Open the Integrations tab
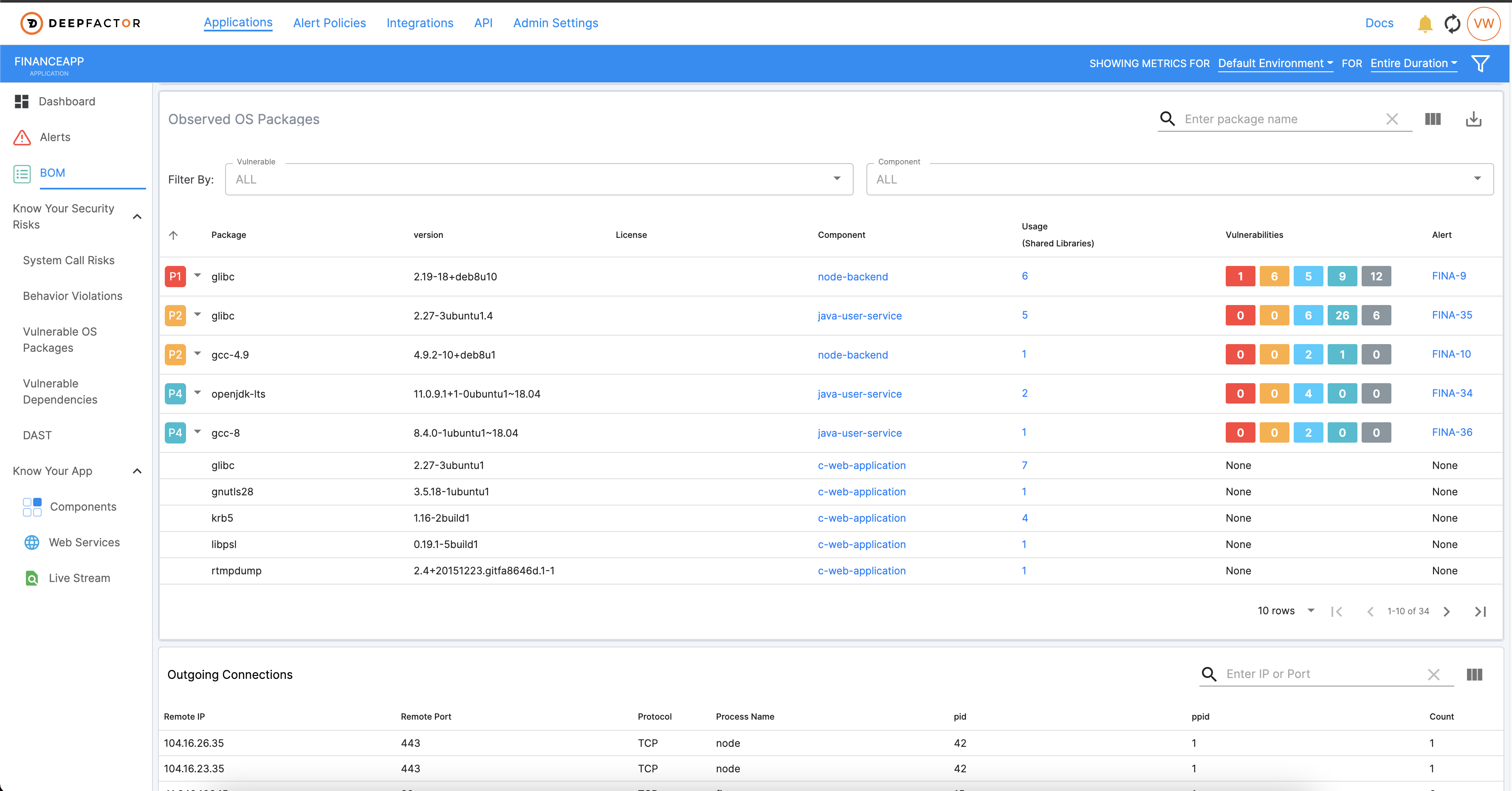The width and height of the screenshot is (1512, 791). pyautogui.click(x=420, y=23)
